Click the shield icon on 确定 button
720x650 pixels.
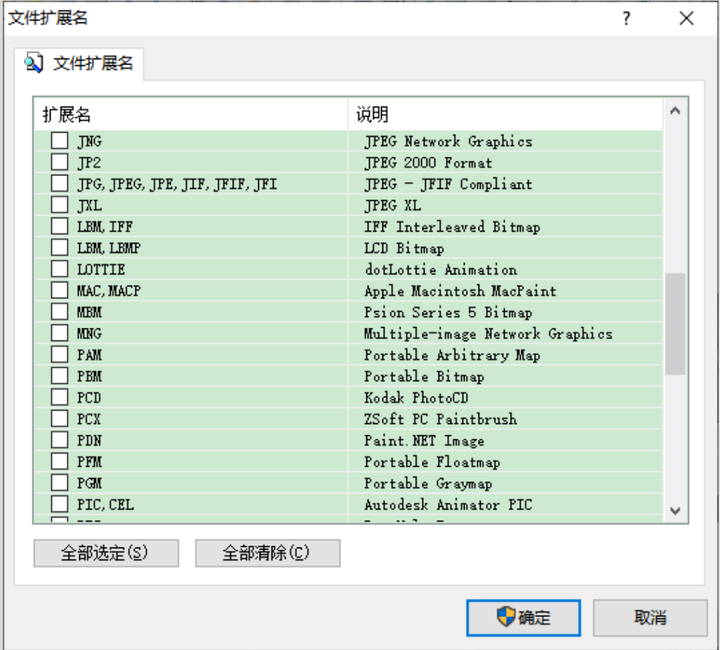coord(506,616)
